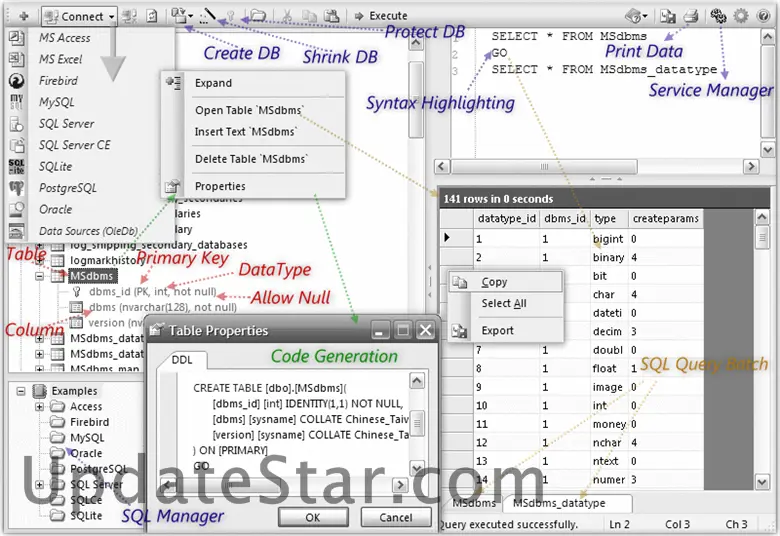Click the plus add icon in toolbar

pyautogui.click(x=23, y=16)
